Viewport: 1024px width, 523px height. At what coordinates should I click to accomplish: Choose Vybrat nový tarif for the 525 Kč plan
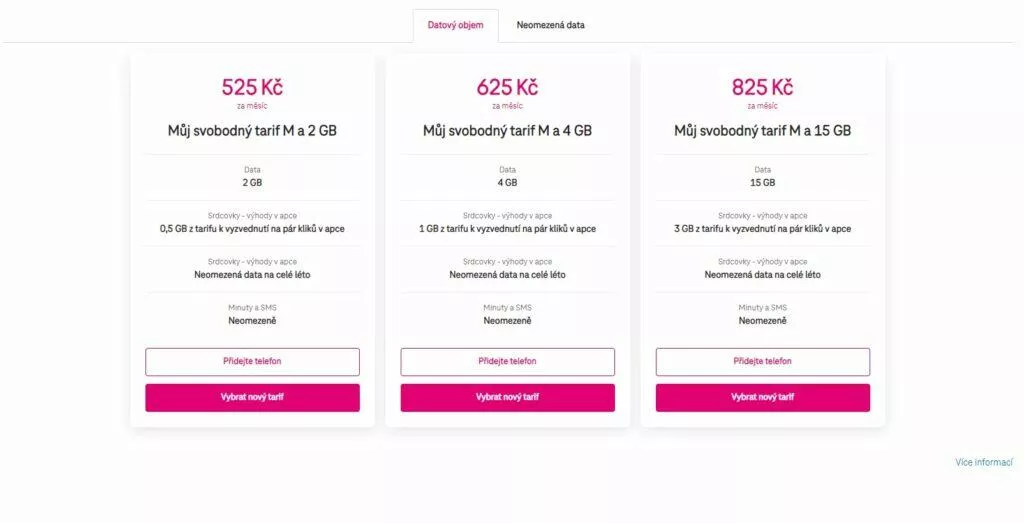252,397
